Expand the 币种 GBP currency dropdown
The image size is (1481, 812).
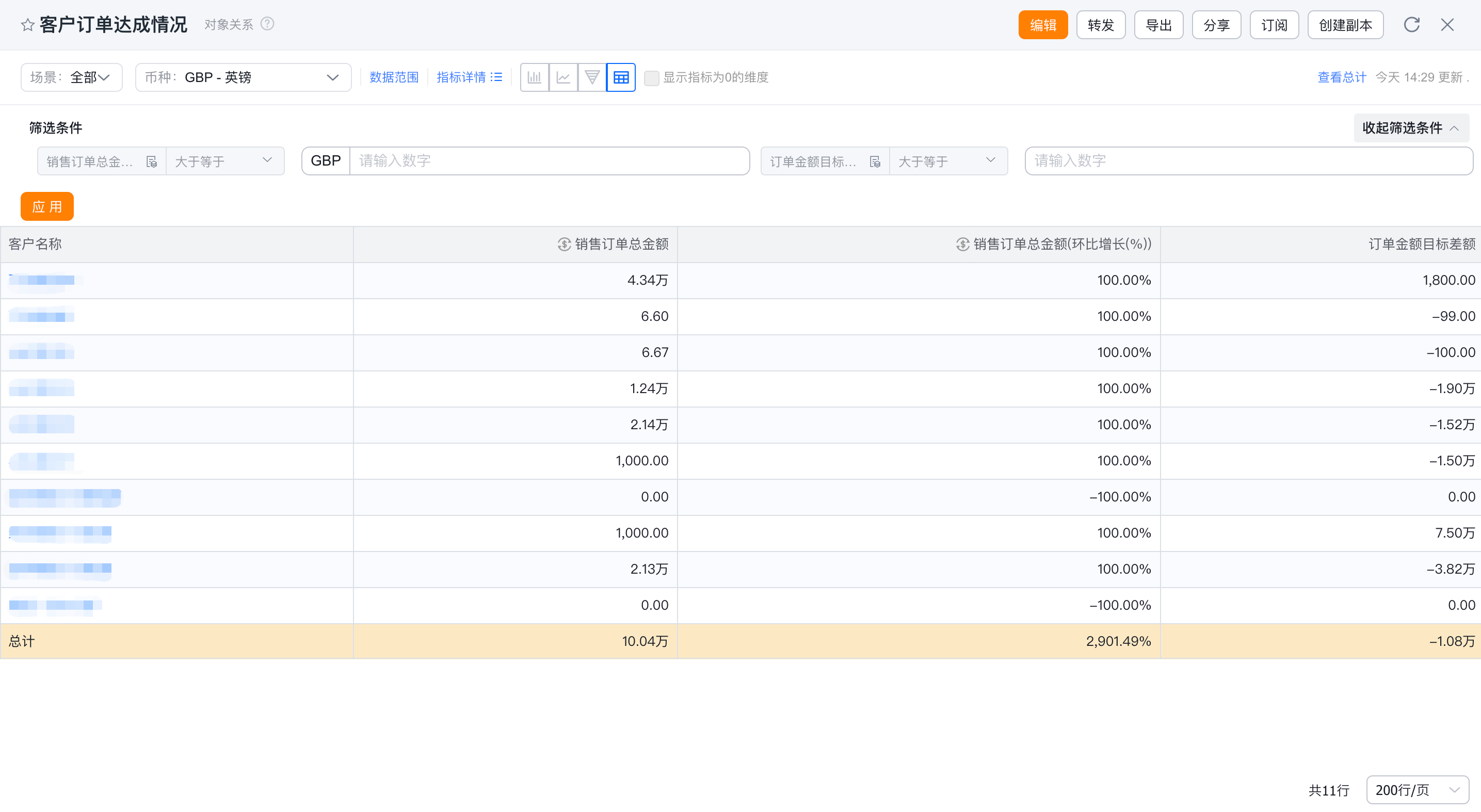click(x=243, y=77)
